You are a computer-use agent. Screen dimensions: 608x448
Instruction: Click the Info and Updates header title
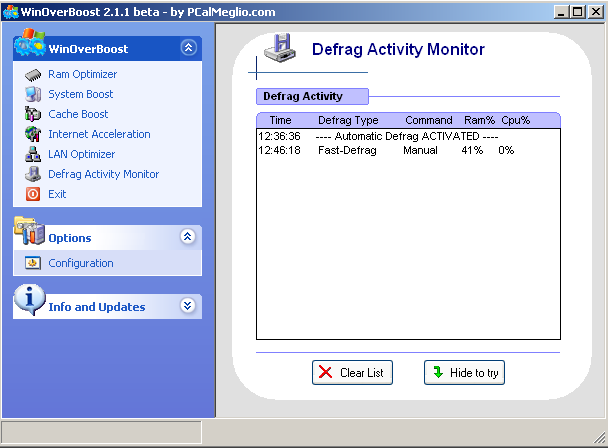(x=97, y=307)
